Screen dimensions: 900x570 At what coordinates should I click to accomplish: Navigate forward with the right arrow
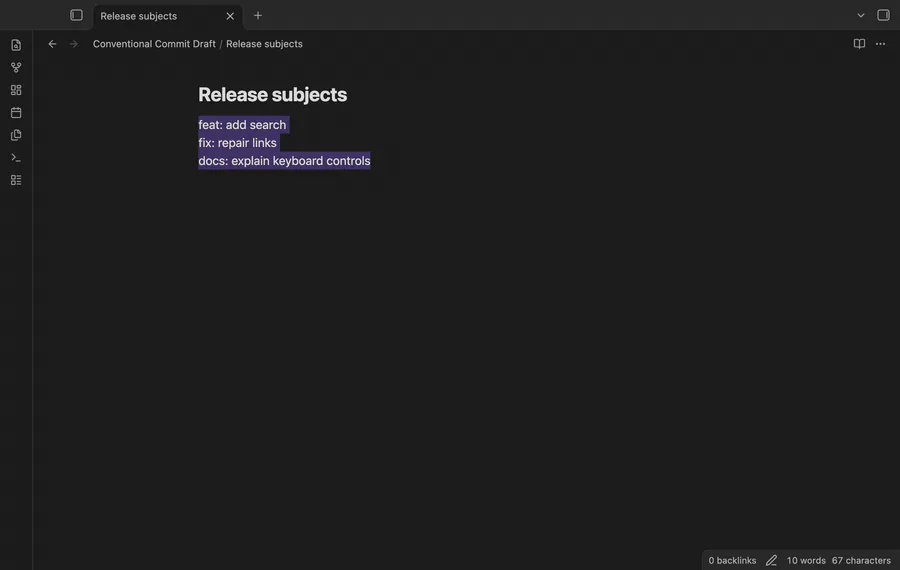73,44
